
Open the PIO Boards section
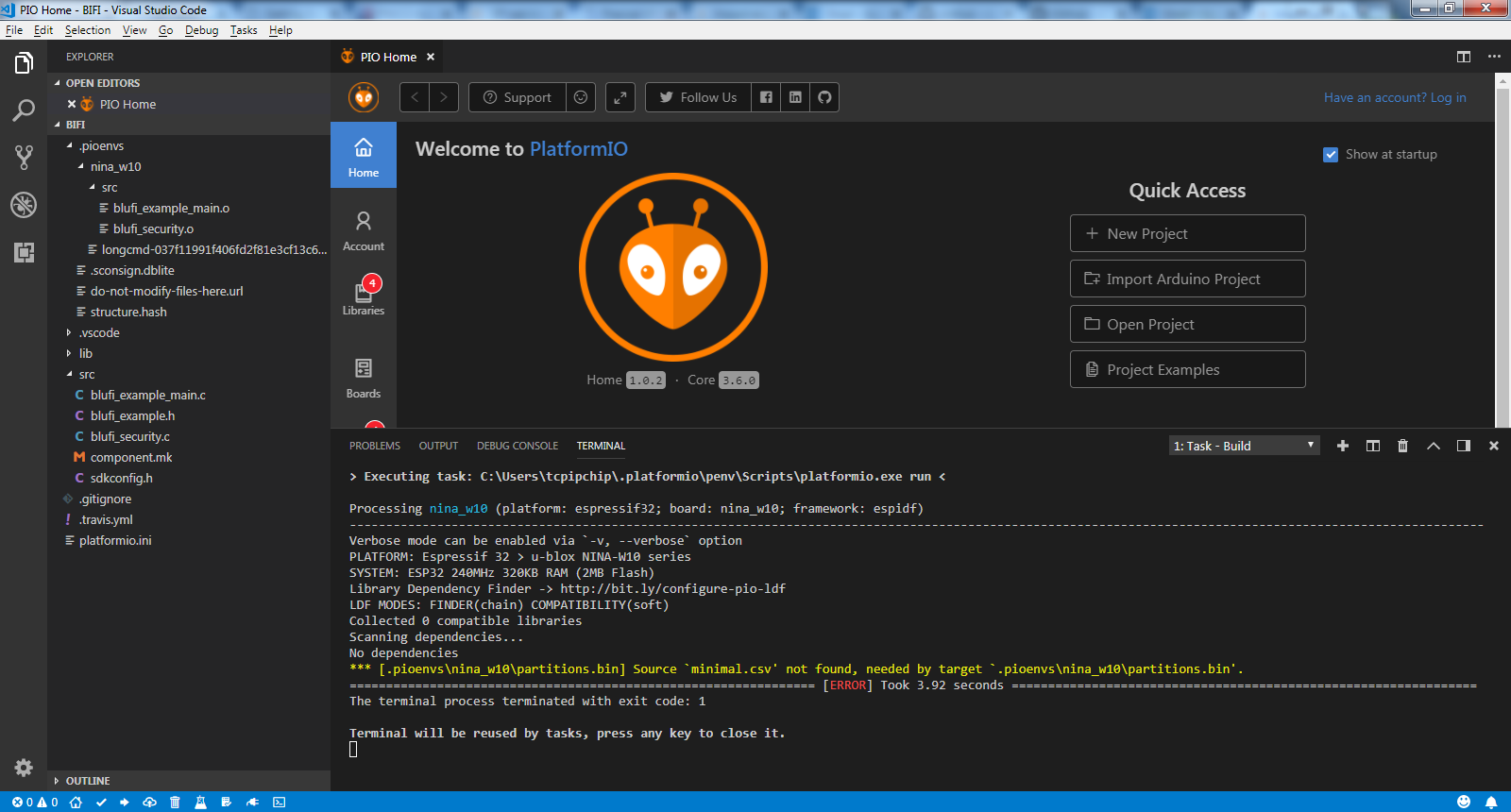(x=364, y=378)
